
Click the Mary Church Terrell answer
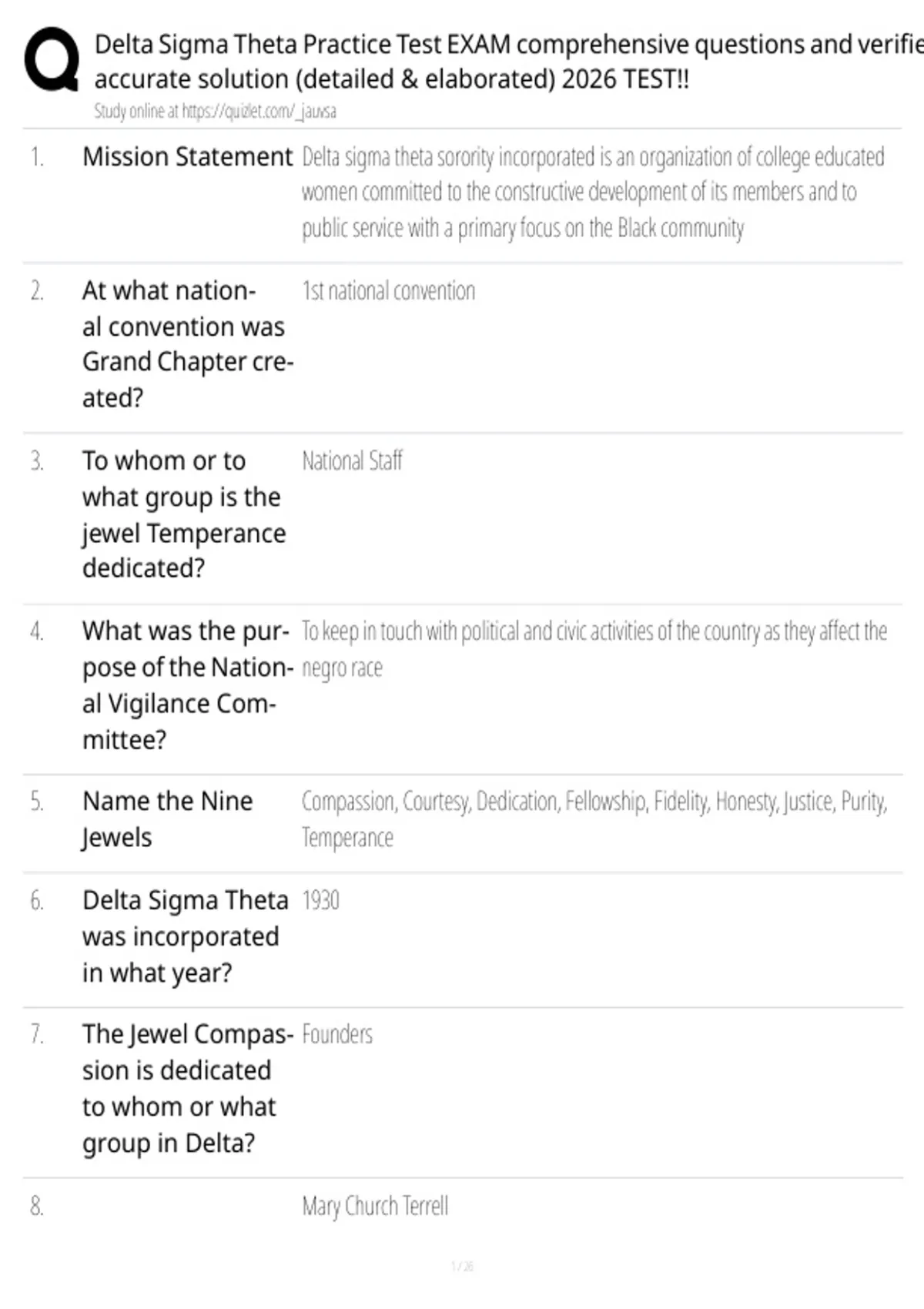pyautogui.click(x=375, y=1206)
